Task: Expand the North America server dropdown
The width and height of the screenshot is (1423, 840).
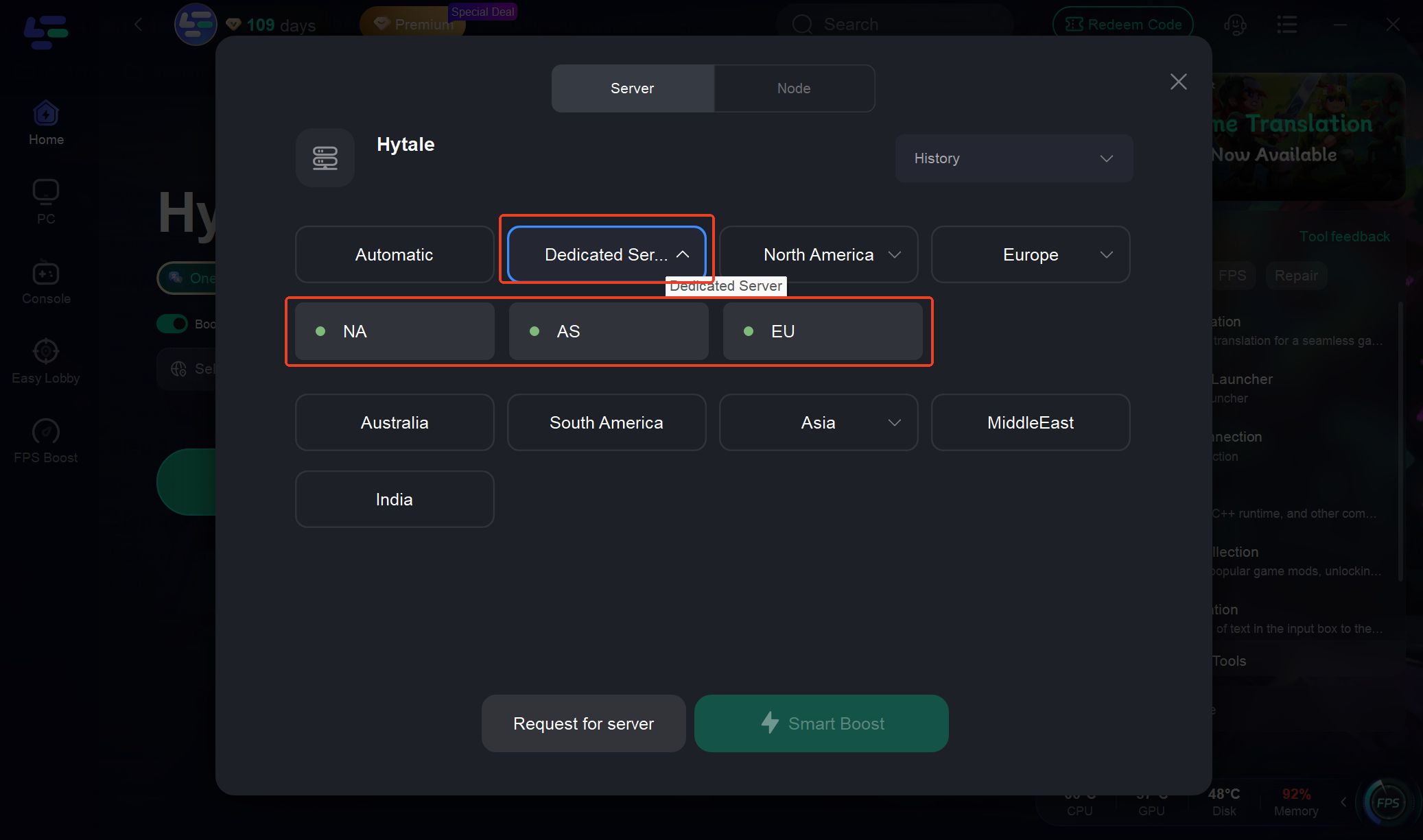Action: coord(818,254)
